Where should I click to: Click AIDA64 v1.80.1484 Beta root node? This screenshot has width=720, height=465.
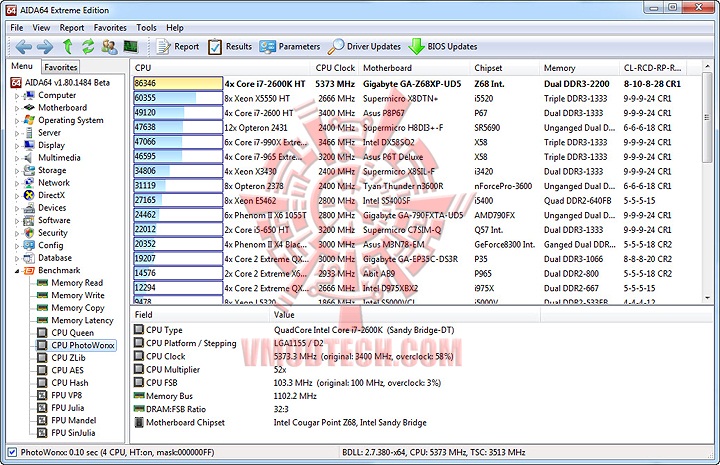click(x=67, y=83)
